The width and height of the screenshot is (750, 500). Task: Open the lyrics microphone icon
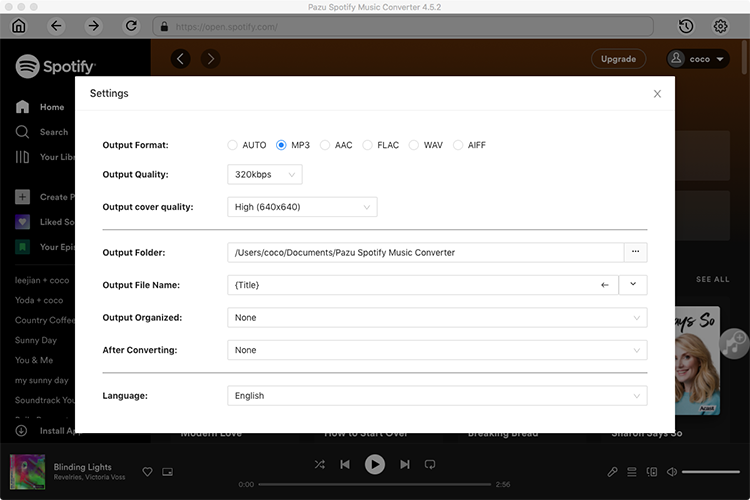pyautogui.click(x=613, y=471)
